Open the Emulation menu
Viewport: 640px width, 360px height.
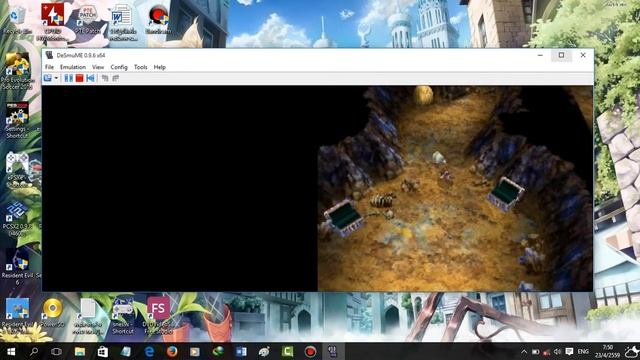tap(73, 67)
